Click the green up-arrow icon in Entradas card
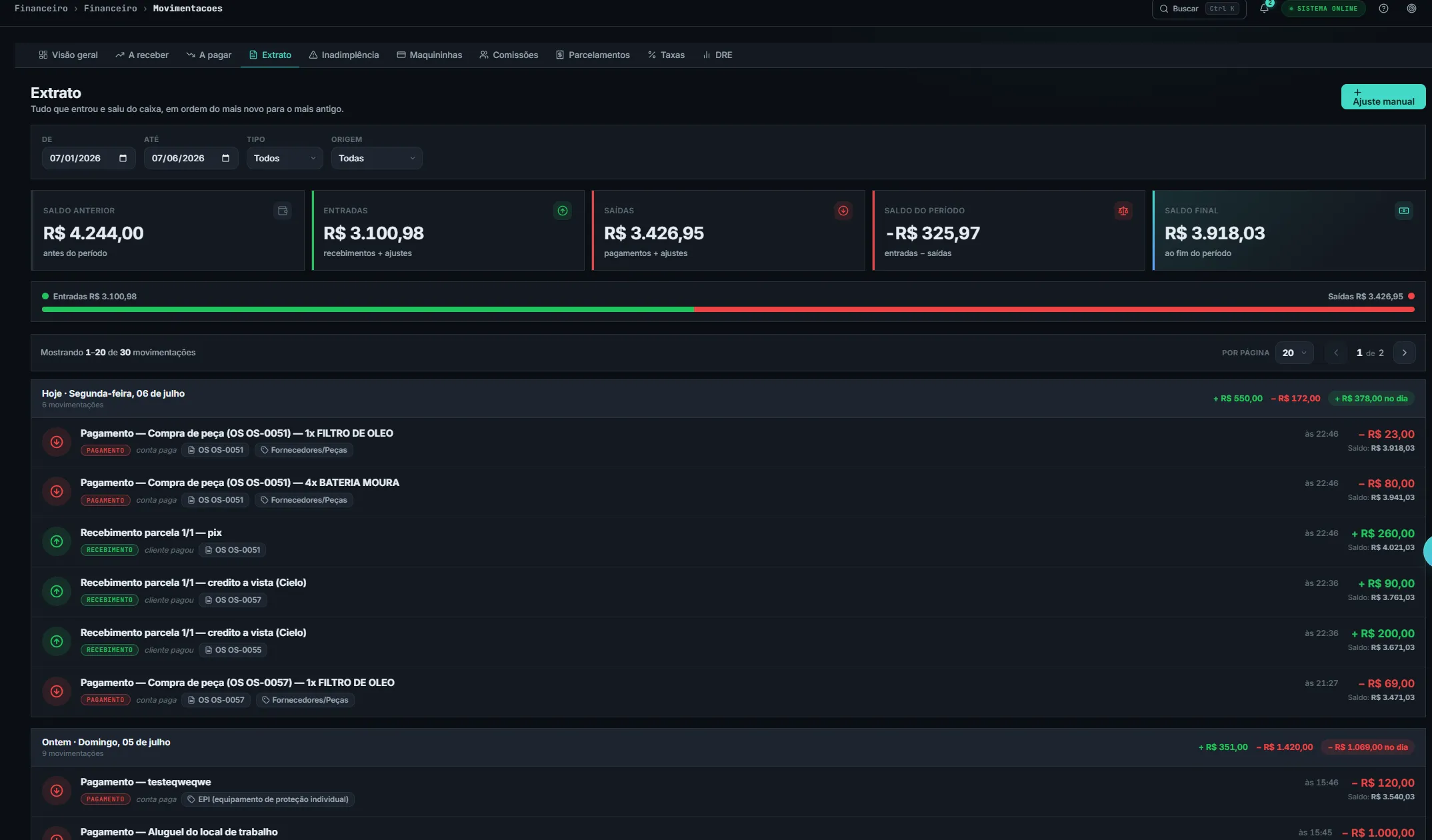 pos(563,211)
